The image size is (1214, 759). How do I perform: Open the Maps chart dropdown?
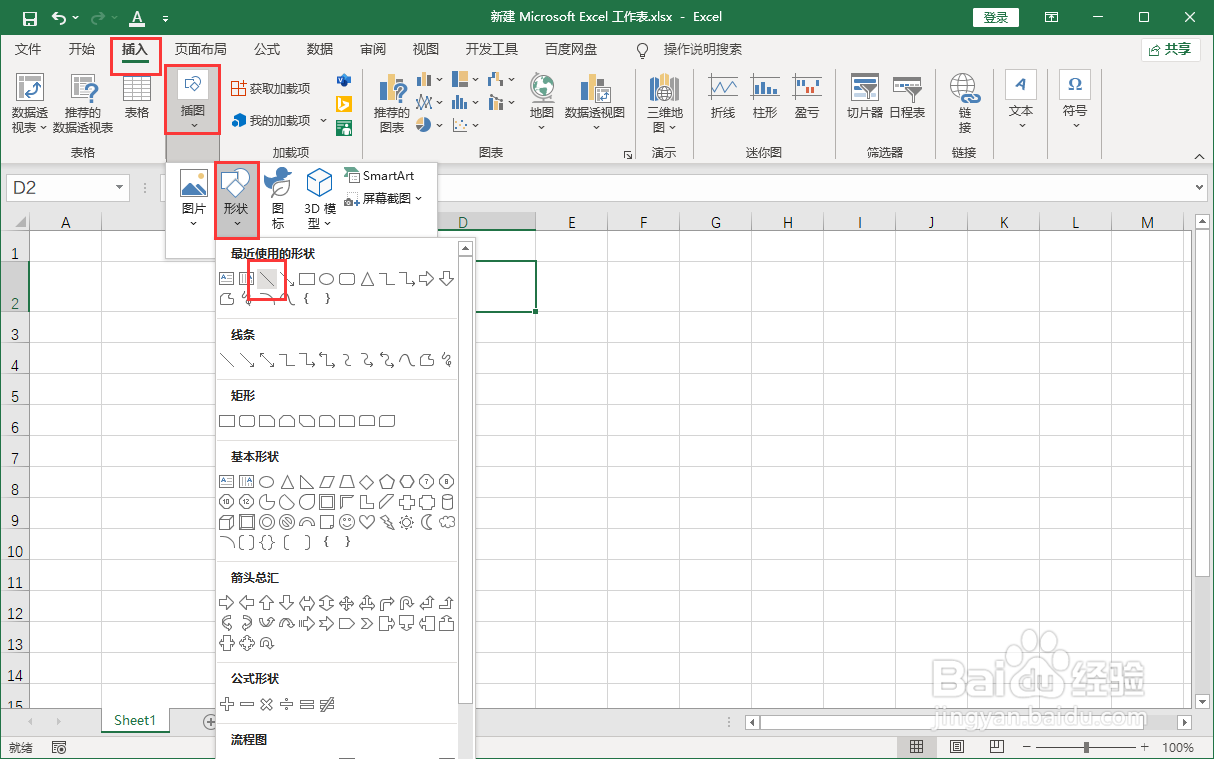(x=542, y=103)
